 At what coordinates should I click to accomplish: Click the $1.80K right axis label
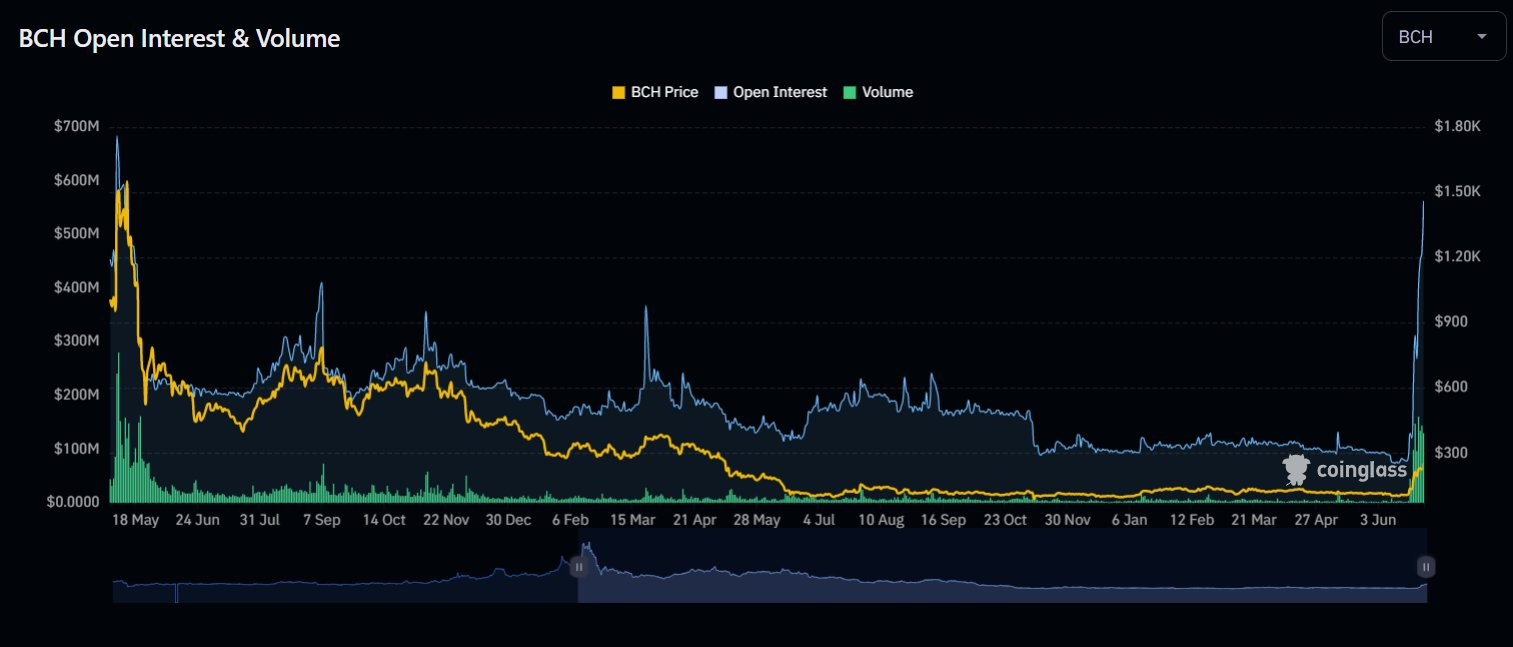(x=1456, y=126)
